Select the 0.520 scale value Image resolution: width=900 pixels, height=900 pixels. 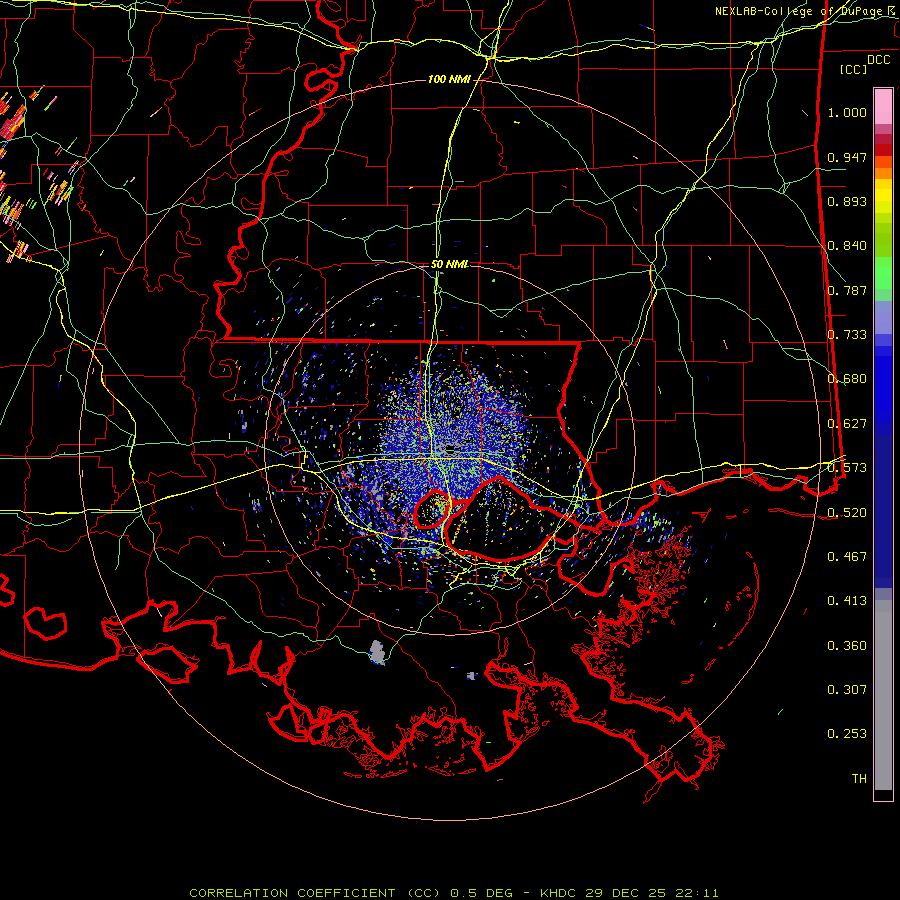pyautogui.click(x=847, y=513)
